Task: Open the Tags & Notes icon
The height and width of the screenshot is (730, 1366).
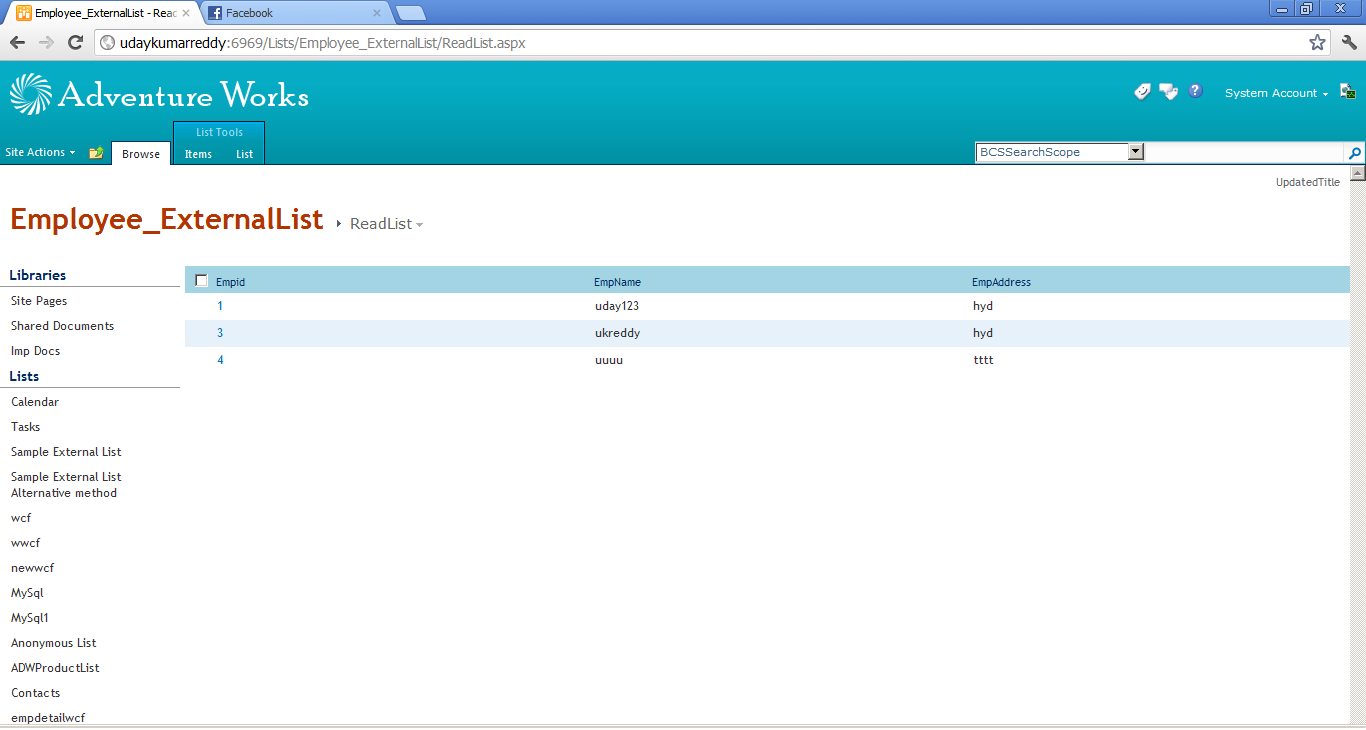Action: point(1168,91)
